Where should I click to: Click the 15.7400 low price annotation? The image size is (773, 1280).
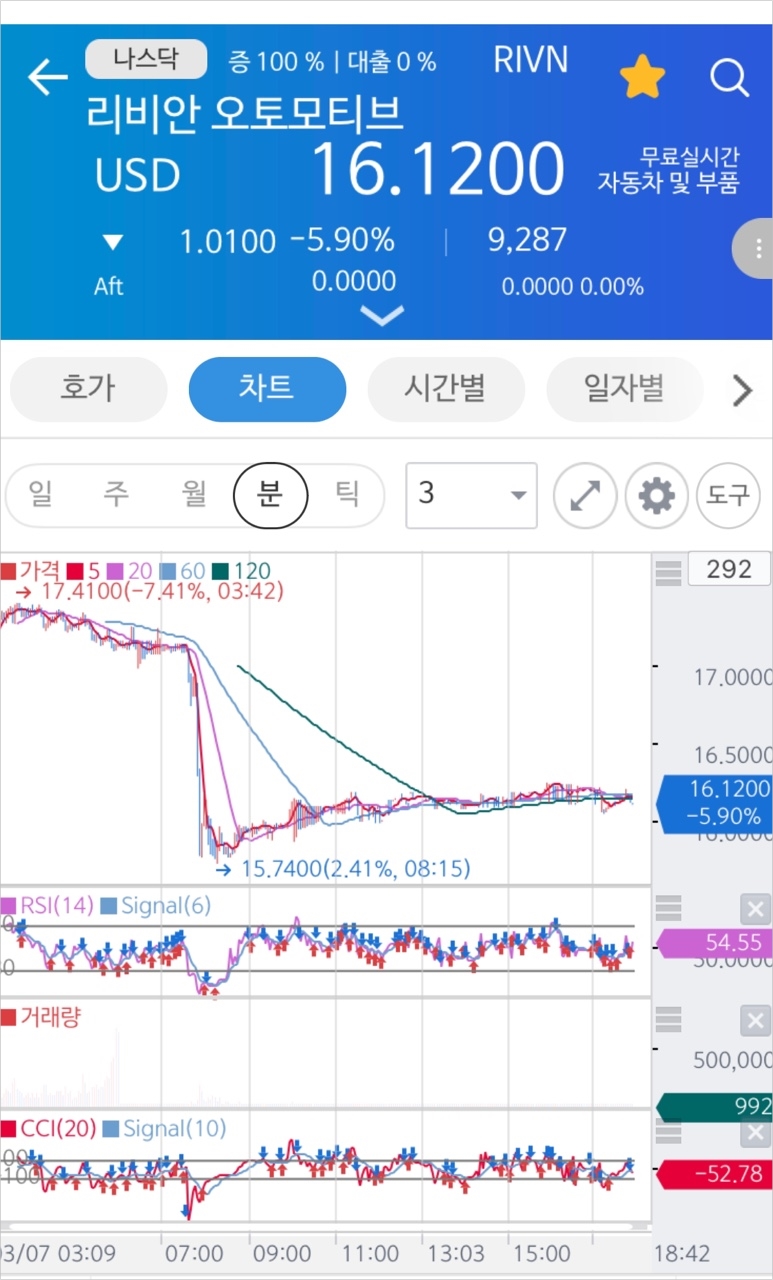[343, 869]
